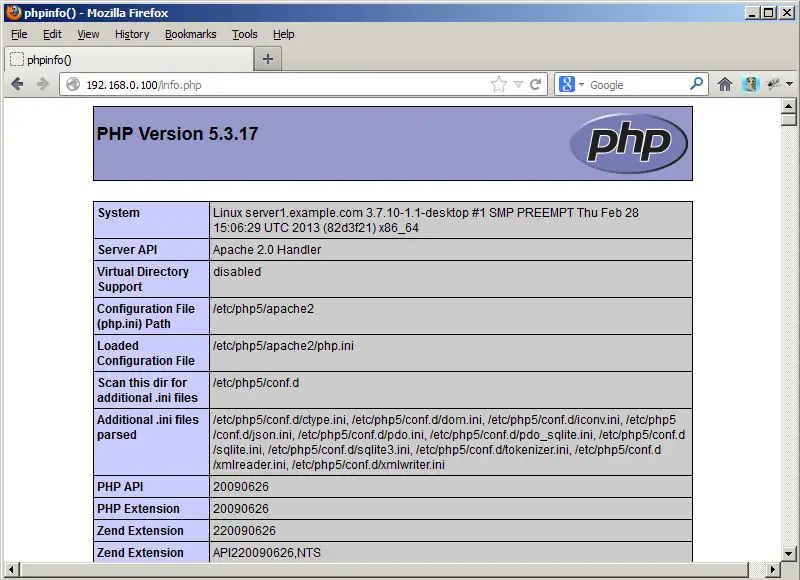Go to the Firefox Home page

coord(725,85)
